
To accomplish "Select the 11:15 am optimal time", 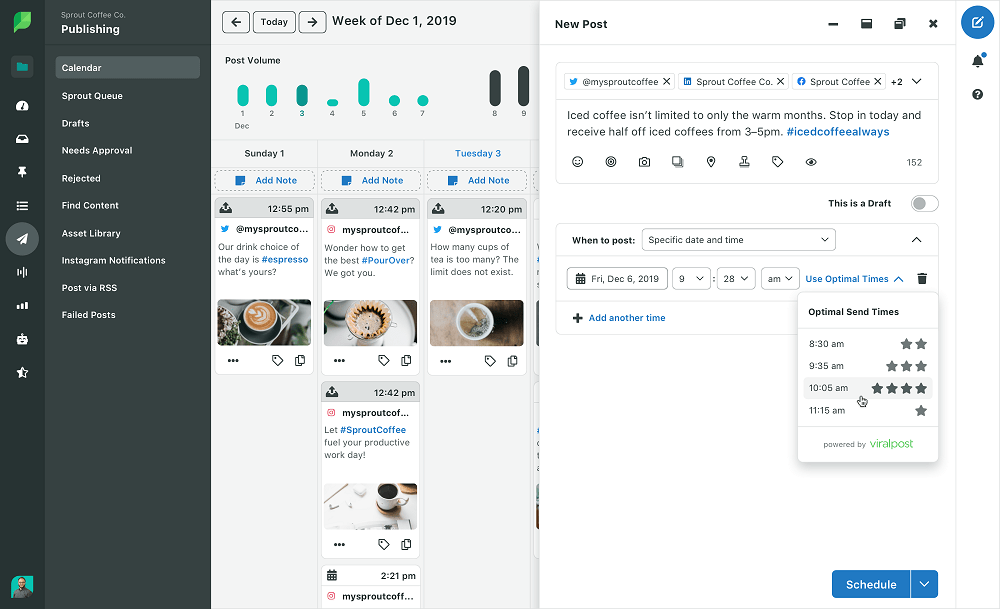I will point(867,411).
